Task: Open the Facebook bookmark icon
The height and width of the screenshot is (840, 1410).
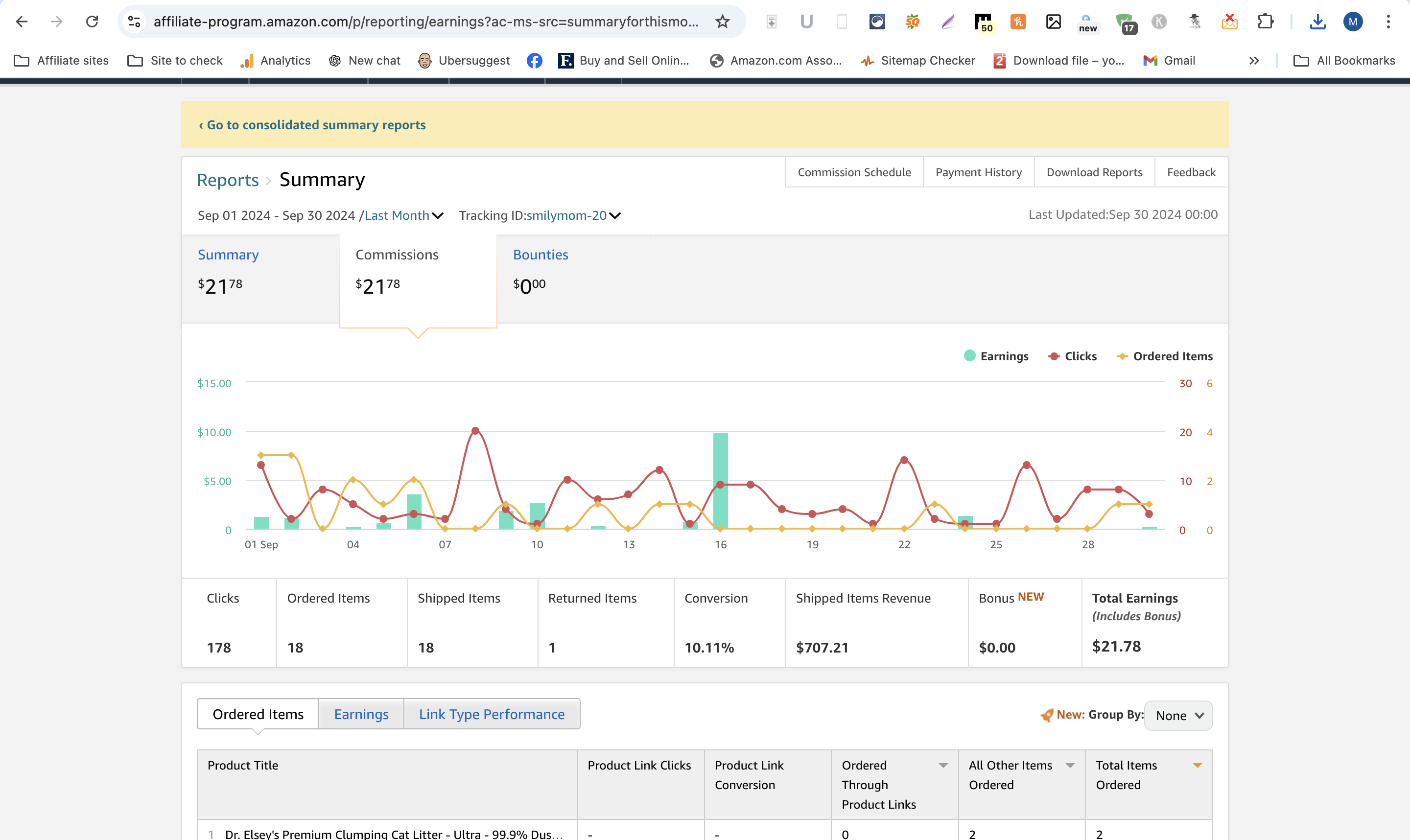Action: (534, 61)
